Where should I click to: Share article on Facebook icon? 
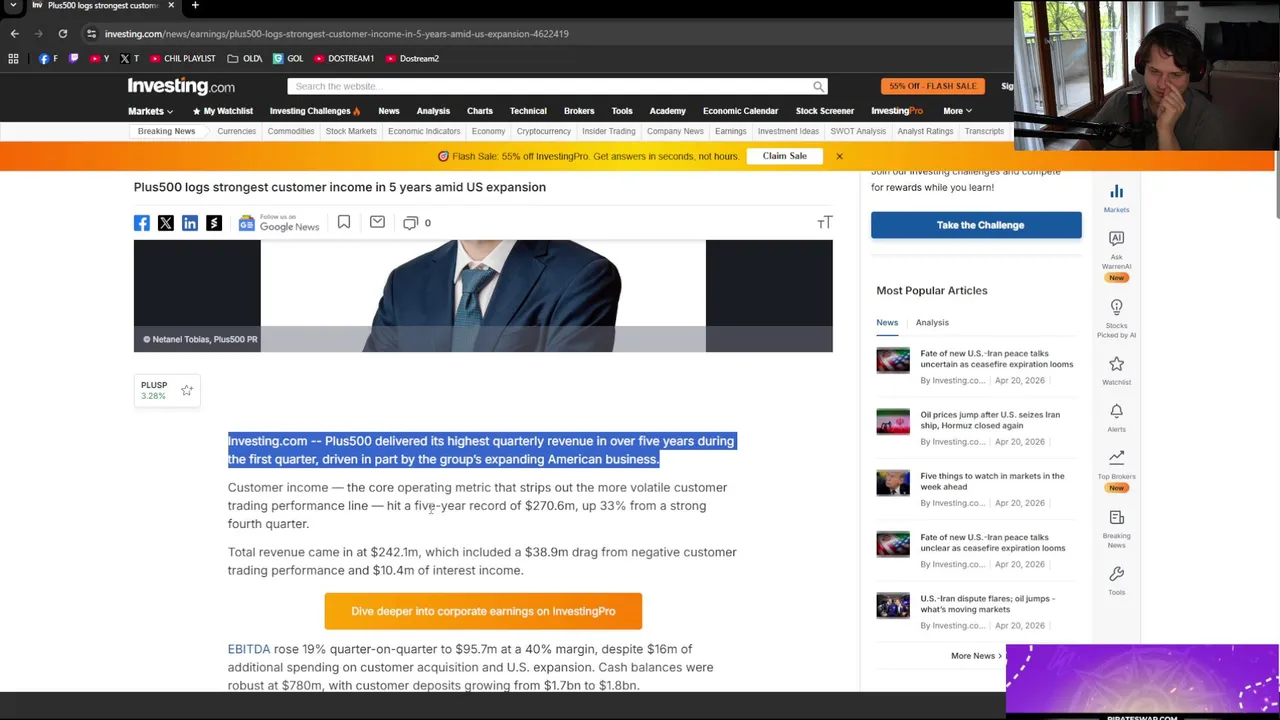tap(142, 223)
